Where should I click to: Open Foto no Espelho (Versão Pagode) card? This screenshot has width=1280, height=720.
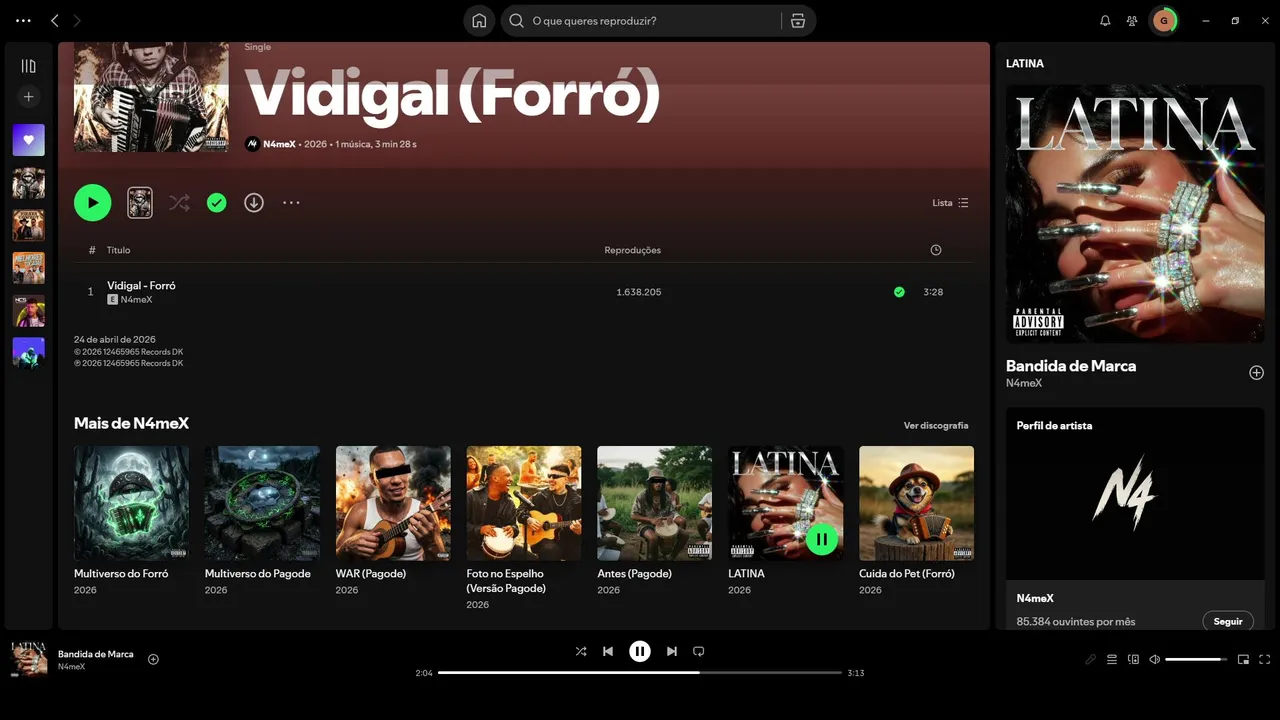pos(524,529)
